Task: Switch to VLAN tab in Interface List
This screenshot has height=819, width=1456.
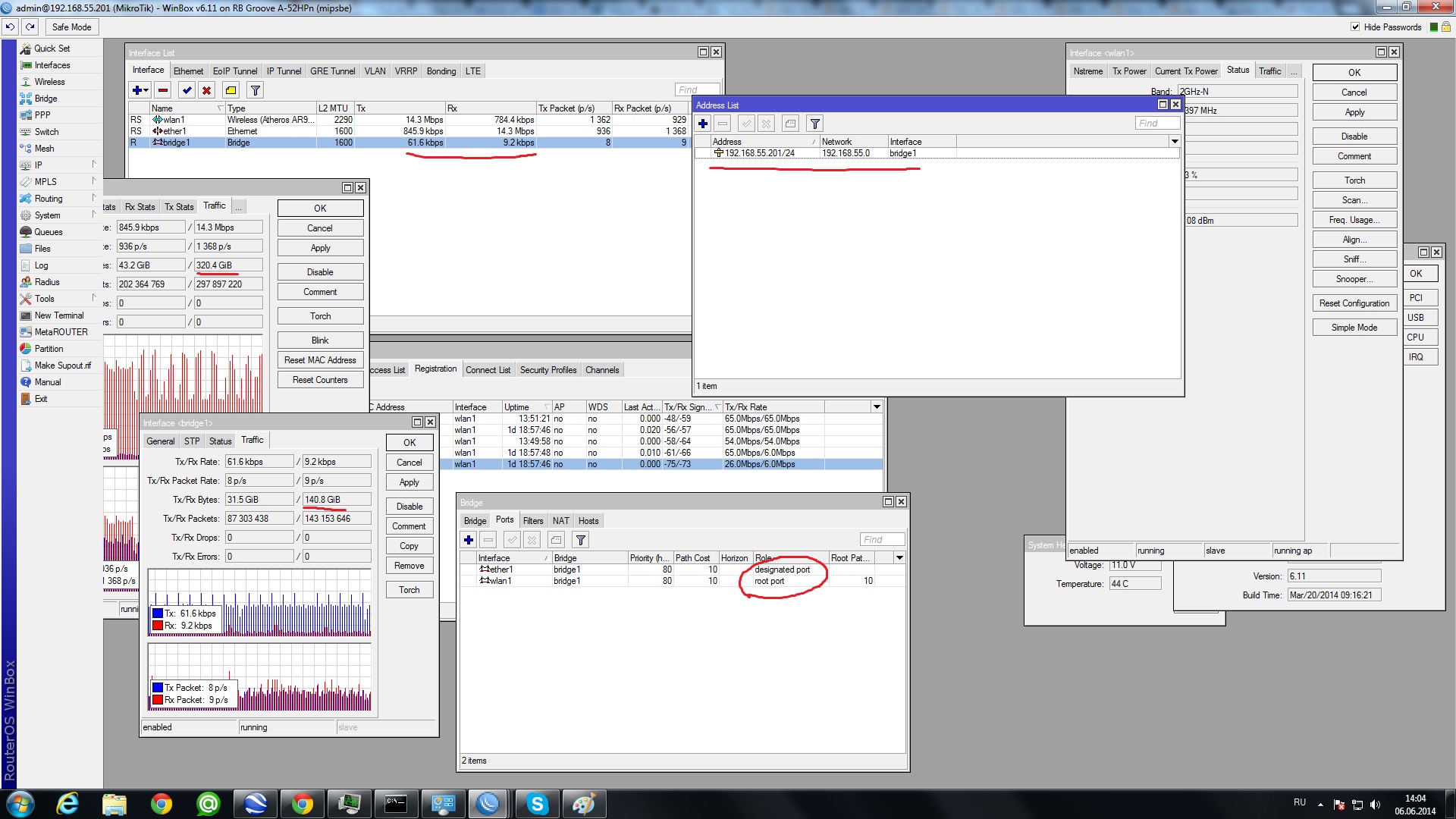Action: pos(375,71)
